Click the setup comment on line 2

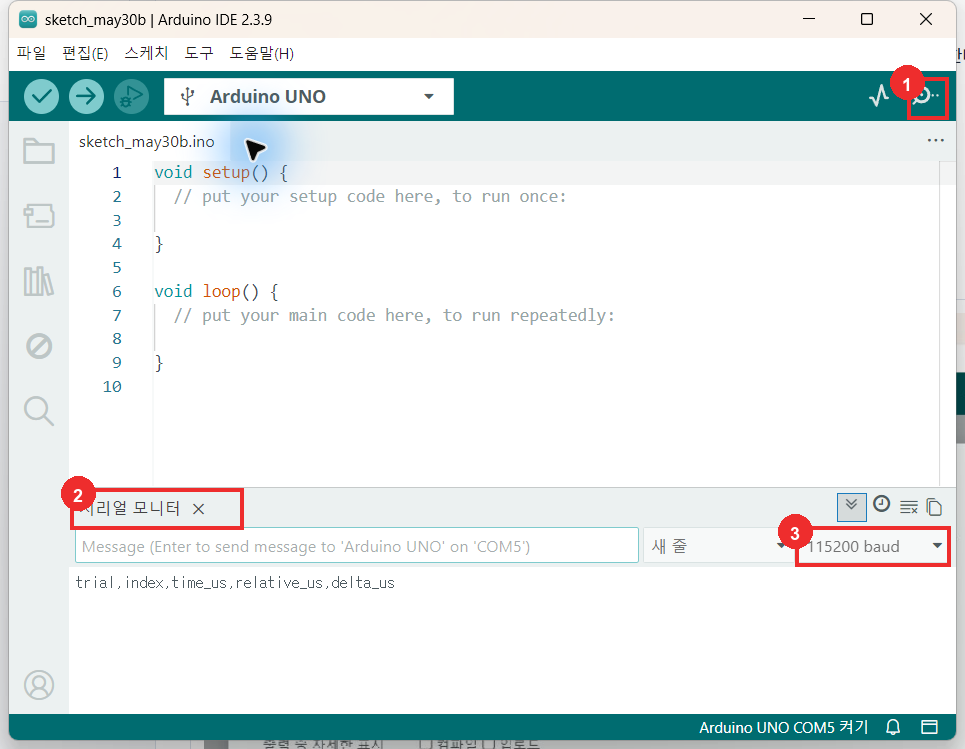(x=369, y=196)
